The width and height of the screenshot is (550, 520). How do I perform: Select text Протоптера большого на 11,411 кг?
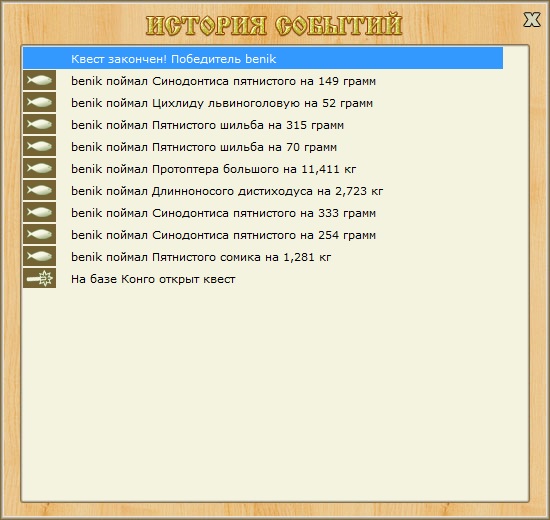coord(254,169)
